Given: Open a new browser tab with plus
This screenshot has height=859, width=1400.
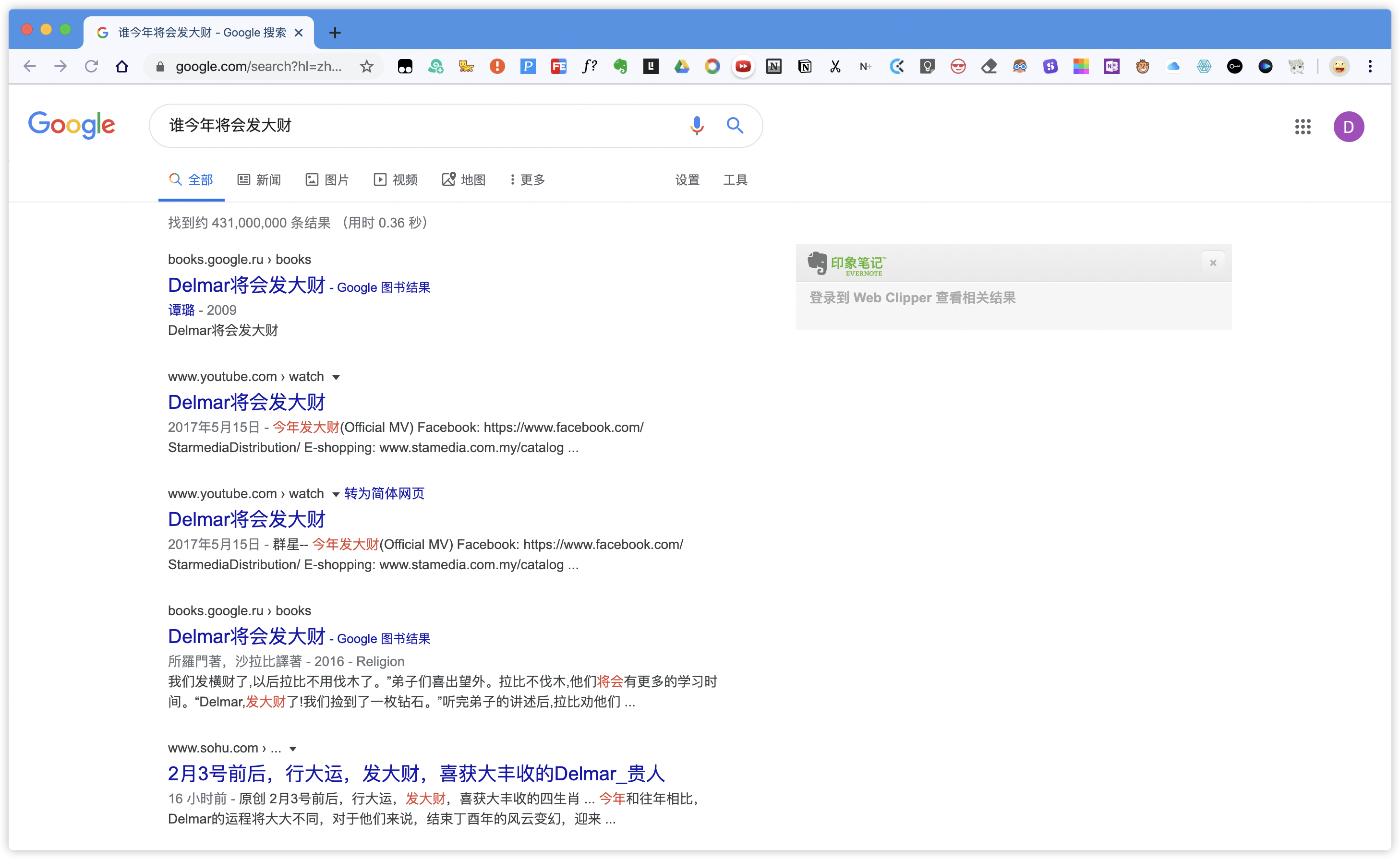Looking at the screenshot, I should tap(335, 32).
